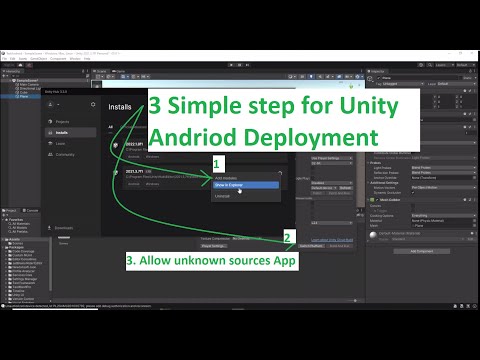480x360 pixels.
Task: Open Community in Unity Hub sidebar
Action: coord(61,154)
